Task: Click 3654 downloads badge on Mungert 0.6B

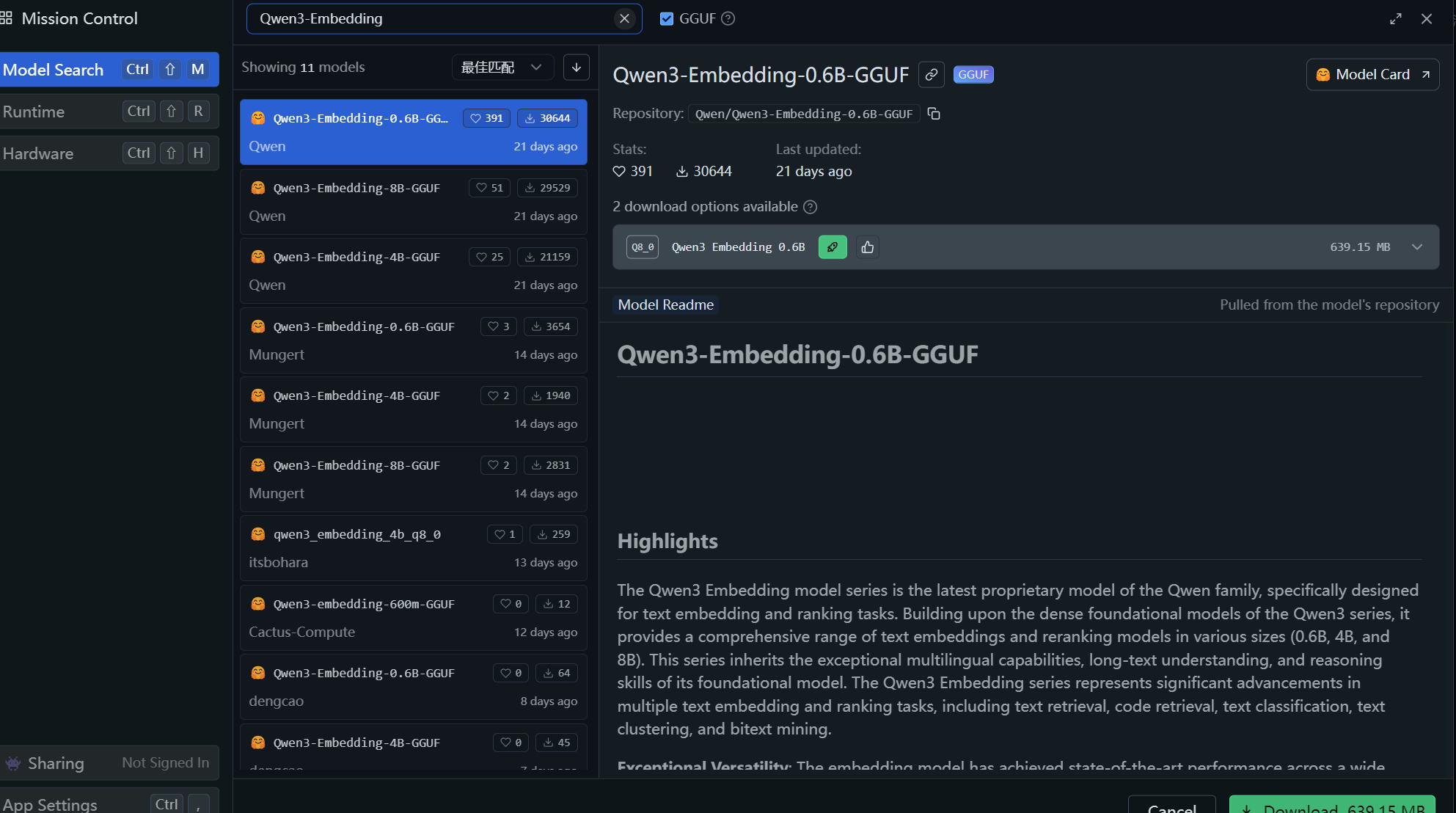Action: point(551,327)
